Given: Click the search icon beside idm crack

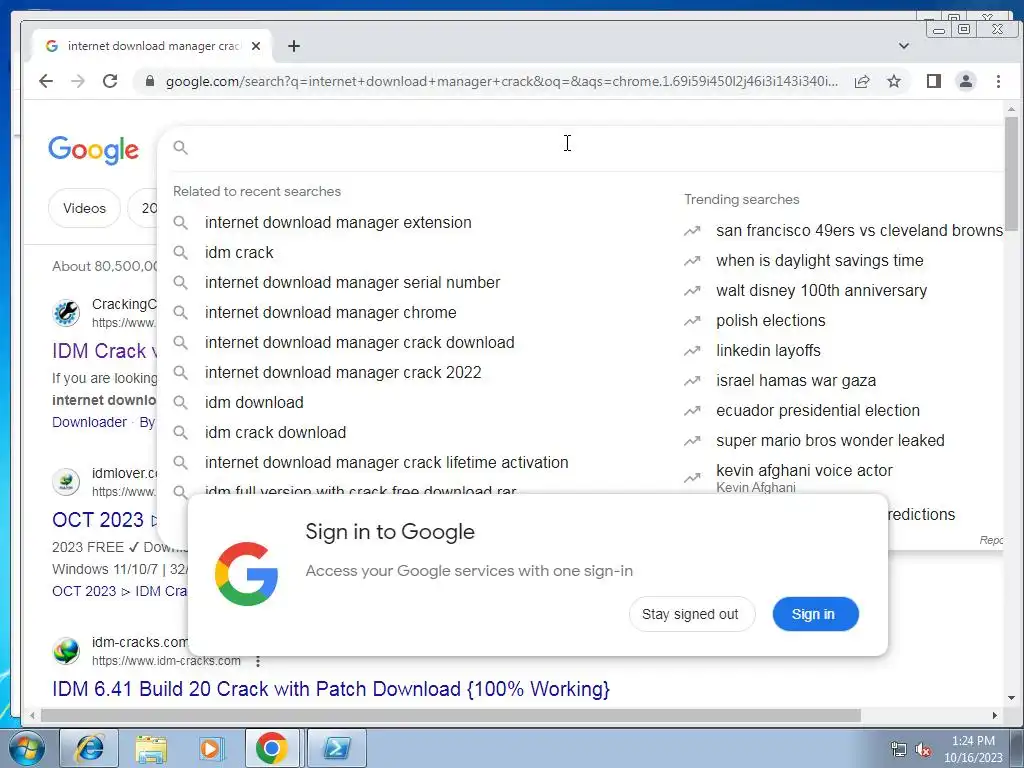Looking at the screenshot, I should pos(180,253).
